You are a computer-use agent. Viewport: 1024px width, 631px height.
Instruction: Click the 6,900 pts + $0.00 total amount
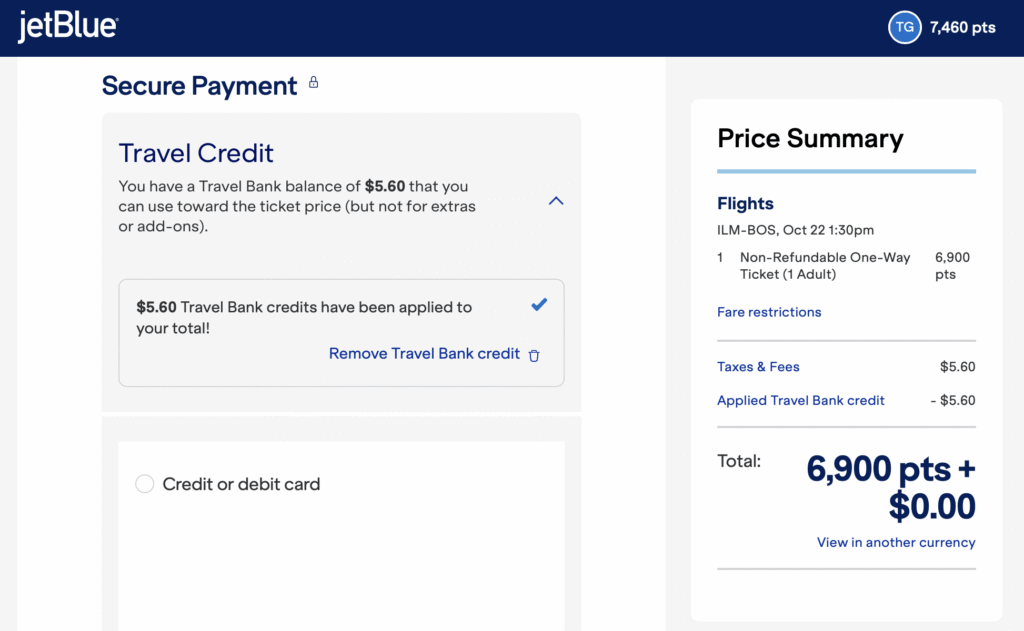[x=890, y=487]
